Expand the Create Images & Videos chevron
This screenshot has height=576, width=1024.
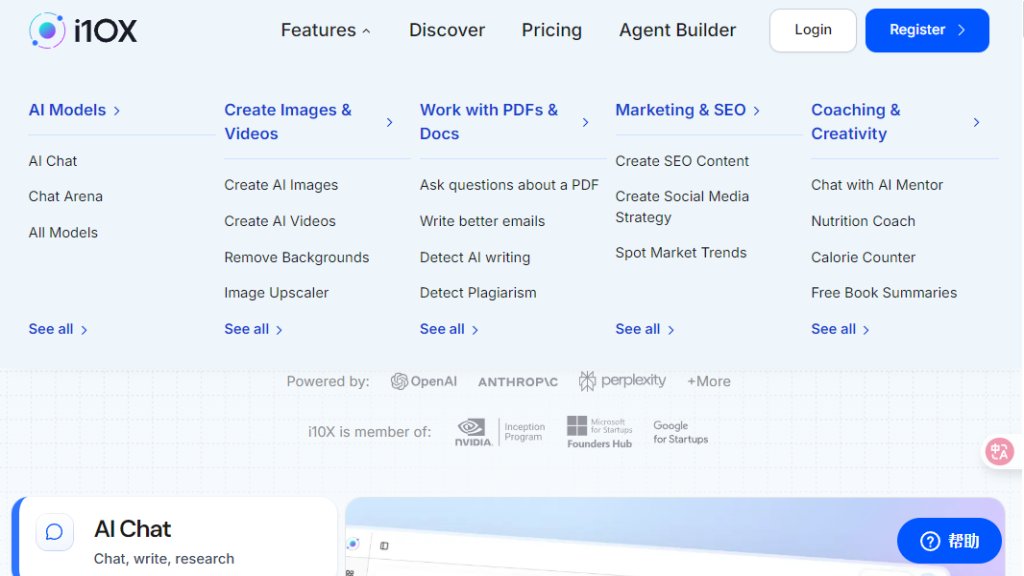(x=389, y=122)
